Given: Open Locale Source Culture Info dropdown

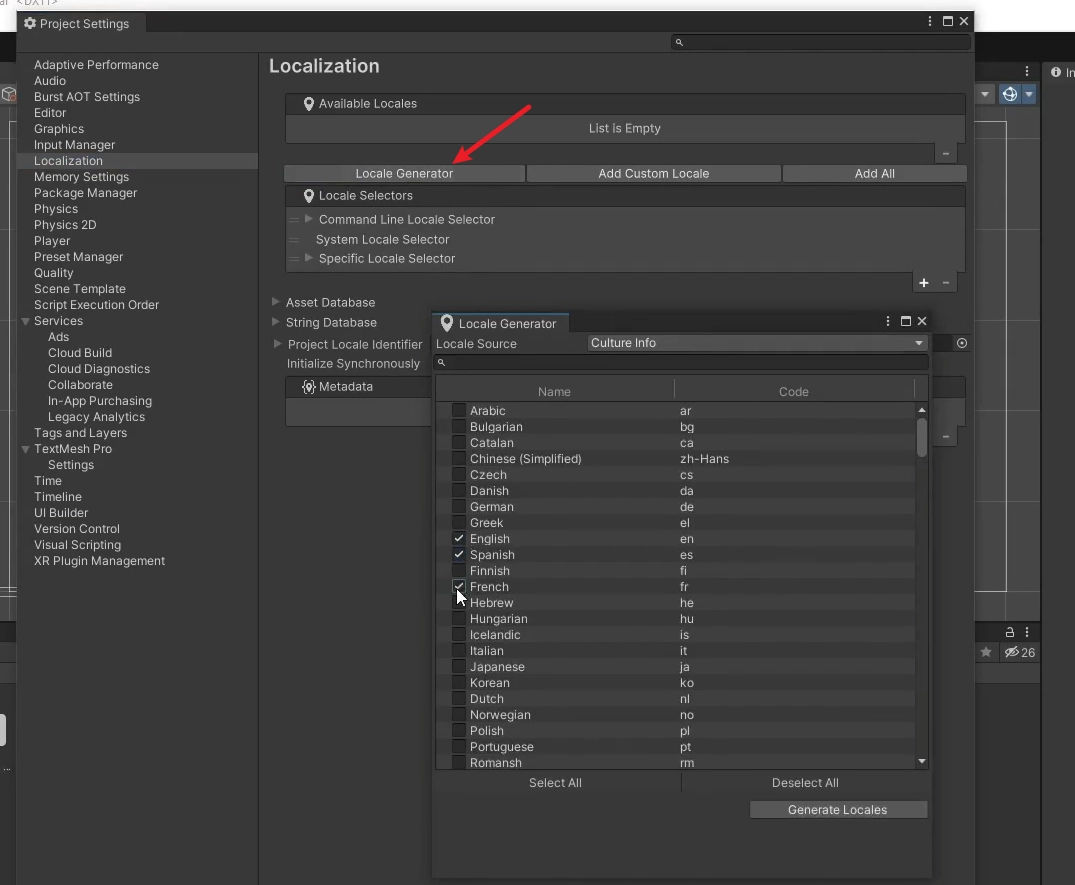Looking at the screenshot, I should point(758,343).
